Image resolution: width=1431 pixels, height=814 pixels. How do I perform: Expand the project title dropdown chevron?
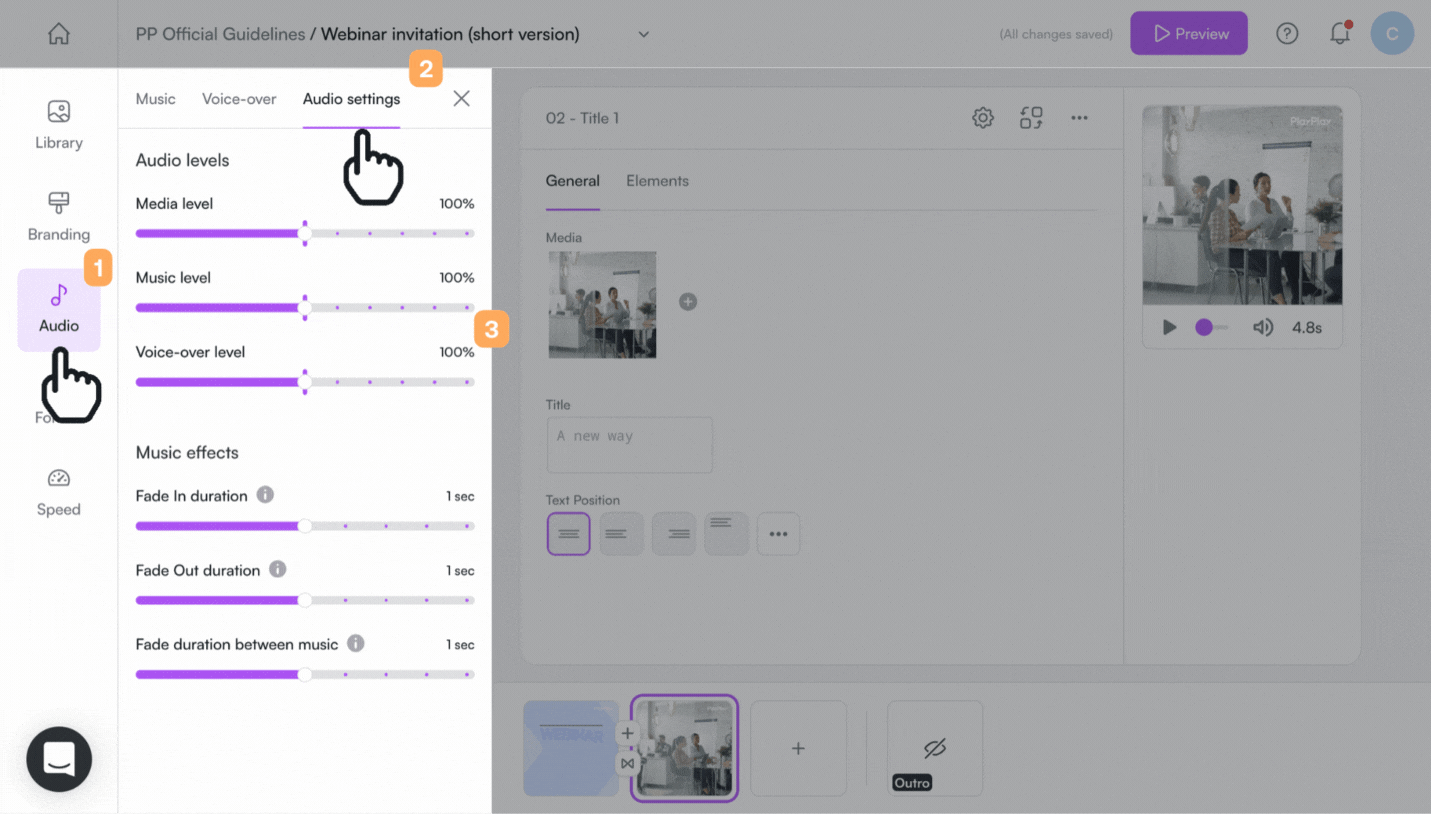644,34
